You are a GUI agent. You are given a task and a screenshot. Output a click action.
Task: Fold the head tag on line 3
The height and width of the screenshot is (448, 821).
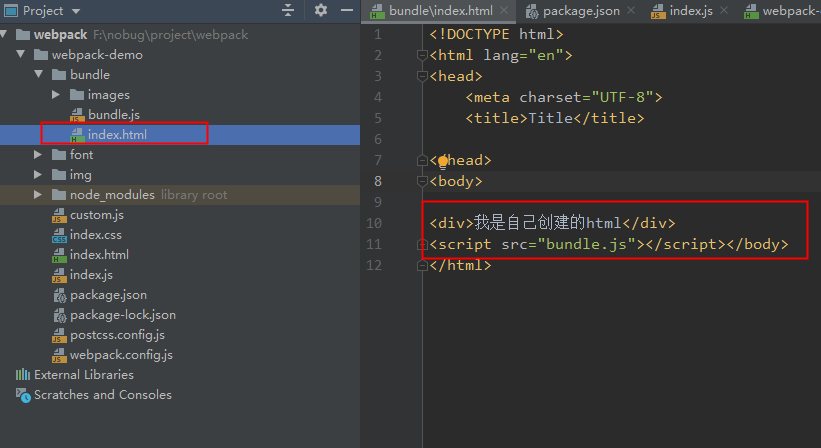click(x=422, y=76)
